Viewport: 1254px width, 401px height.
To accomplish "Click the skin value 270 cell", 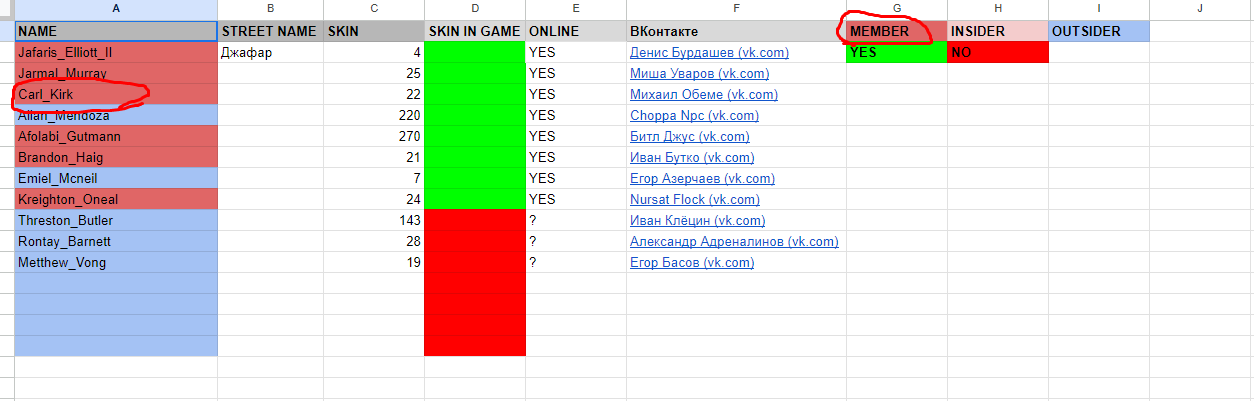I will click(x=374, y=137).
